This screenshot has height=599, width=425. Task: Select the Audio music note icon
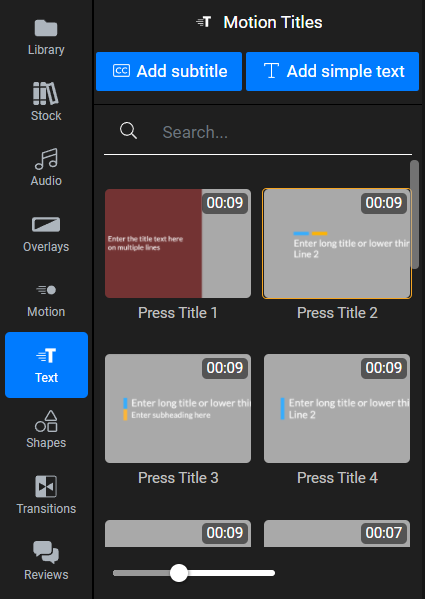tap(46, 159)
